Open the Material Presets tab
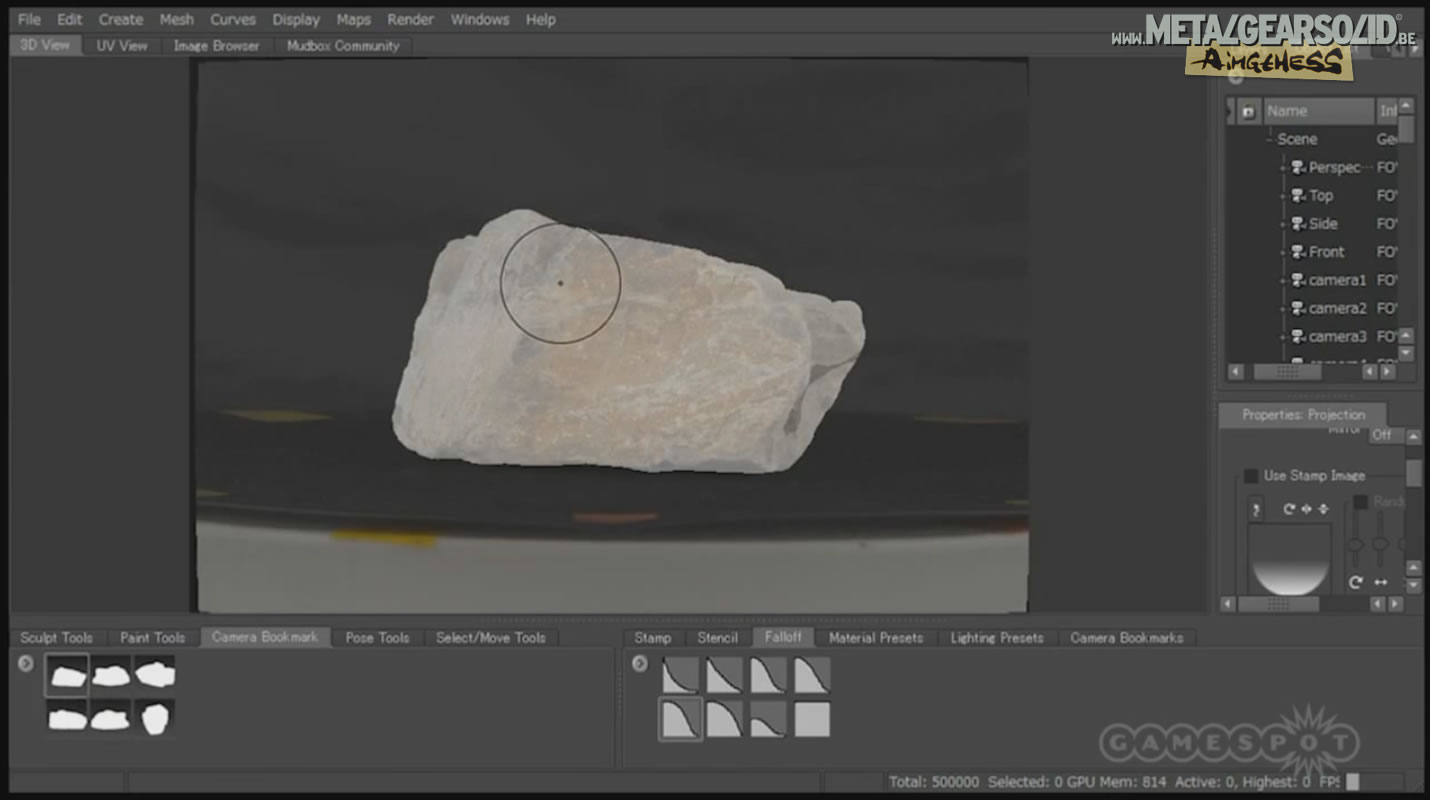 875,637
